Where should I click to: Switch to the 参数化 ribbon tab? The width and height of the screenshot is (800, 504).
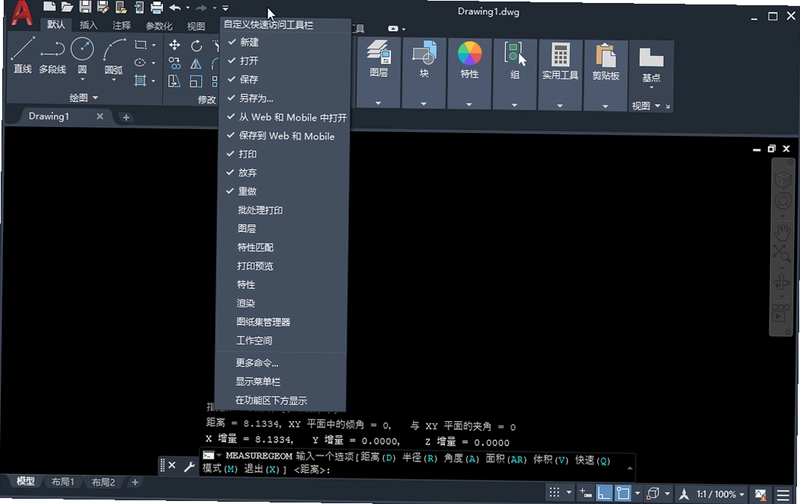(x=159, y=26)
